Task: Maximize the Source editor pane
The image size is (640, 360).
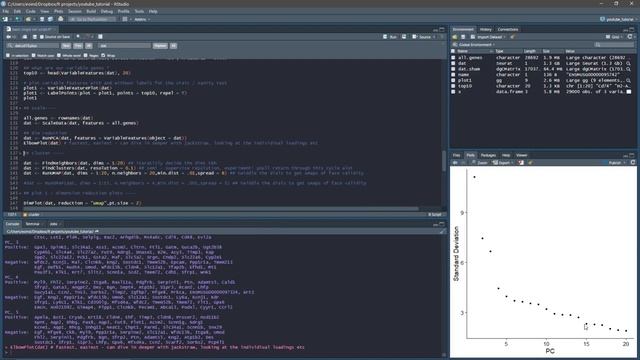Action: pos(442,29)
